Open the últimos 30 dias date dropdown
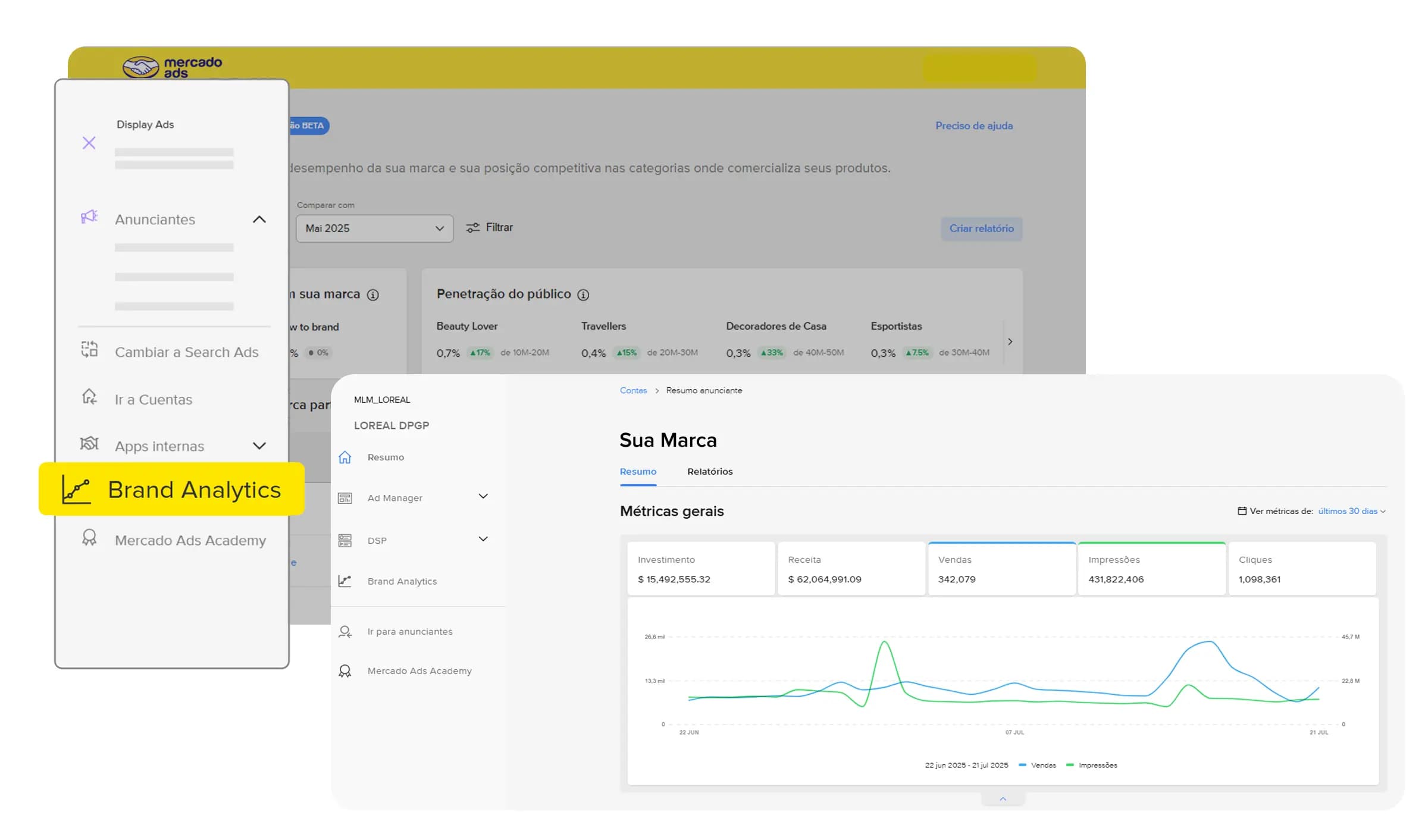Screen dimensions: 1428x840 (1351, 511)
